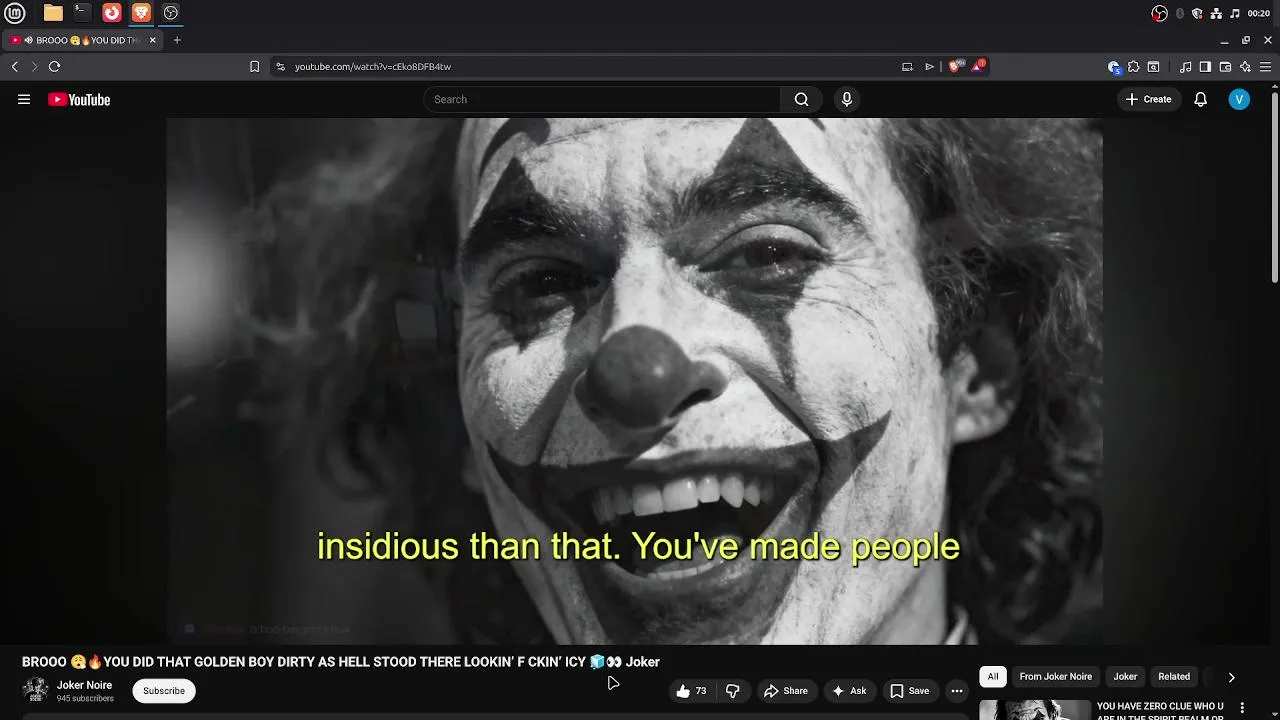Bookmark this page
The image size is (1280, 720).
click(x=254, y=67)
